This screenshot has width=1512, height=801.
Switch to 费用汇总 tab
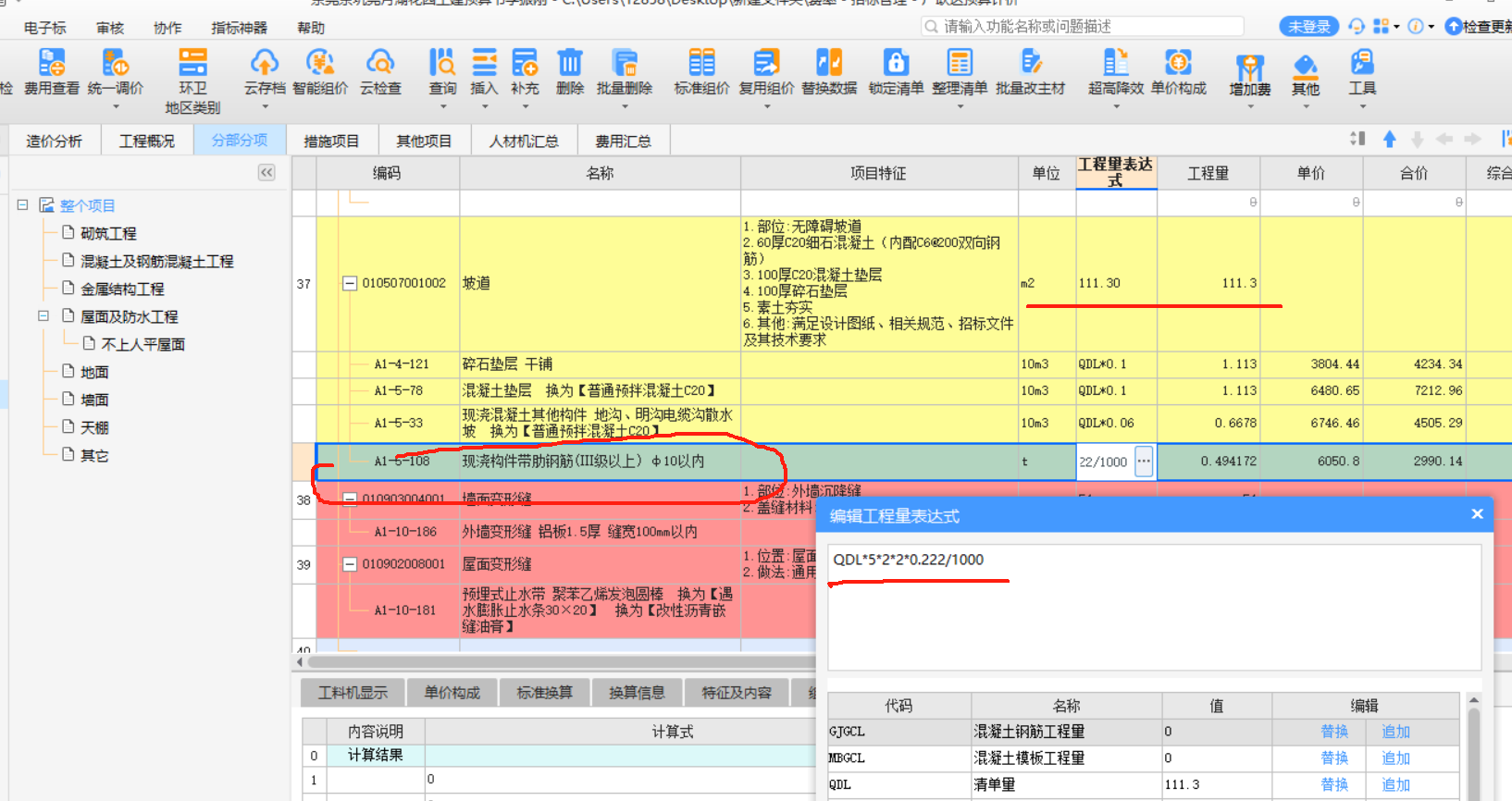[623, 141]
